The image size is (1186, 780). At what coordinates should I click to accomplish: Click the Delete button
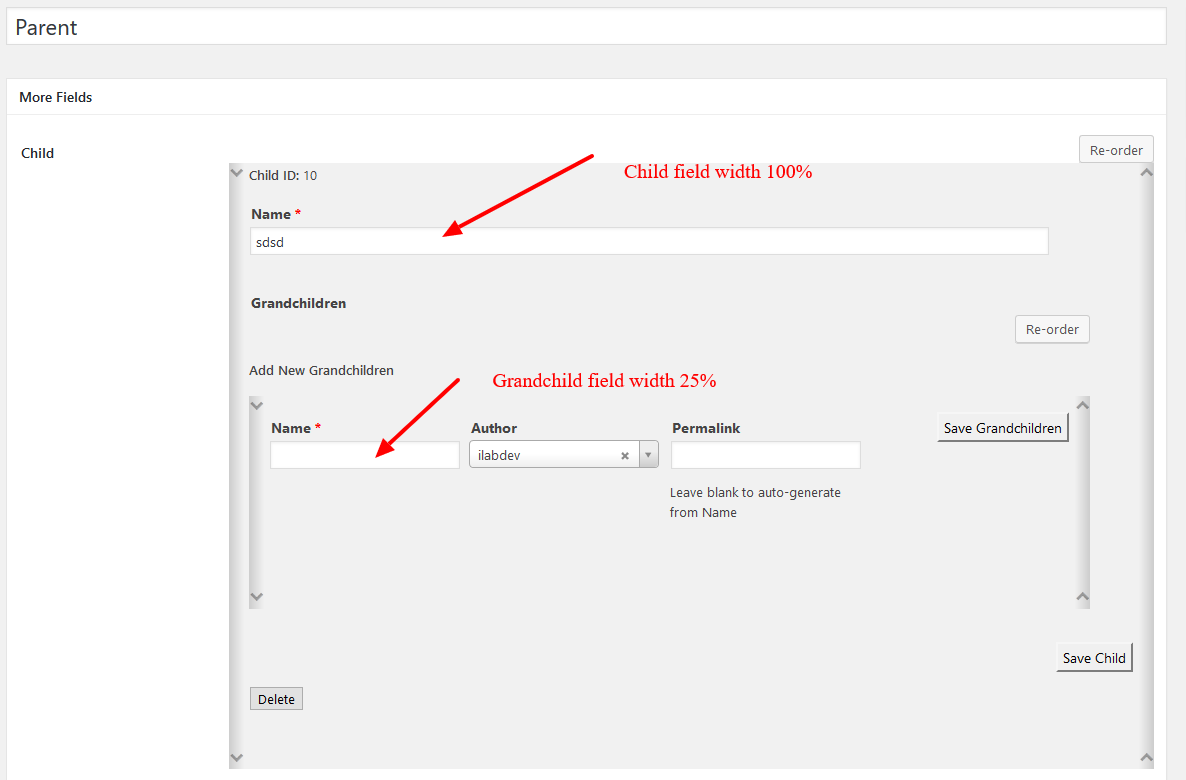276,699
